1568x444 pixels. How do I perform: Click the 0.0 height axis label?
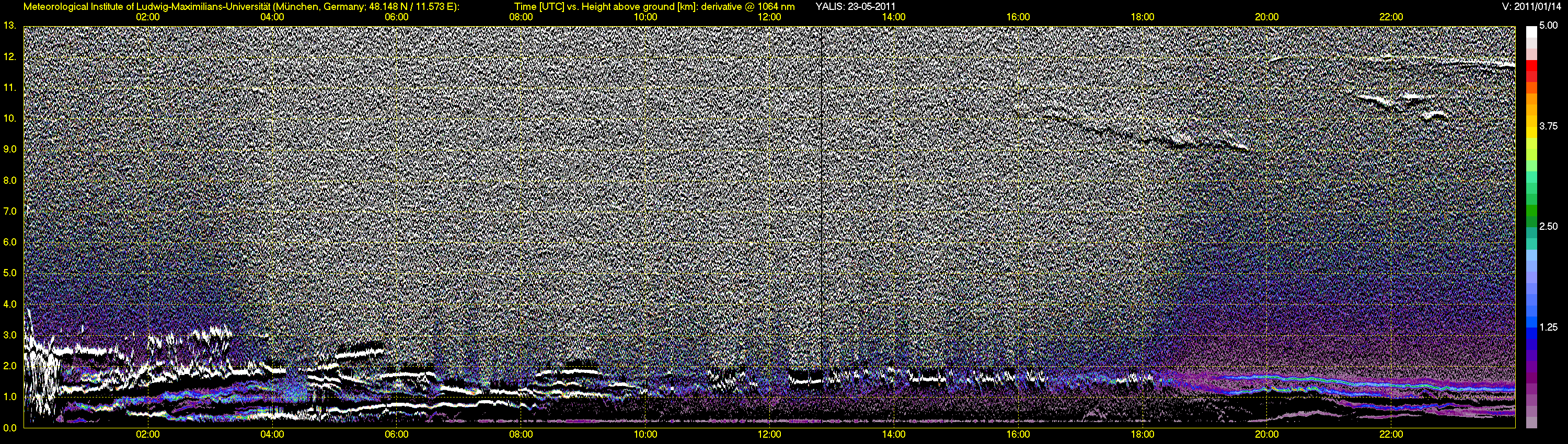tap(9, 428)
